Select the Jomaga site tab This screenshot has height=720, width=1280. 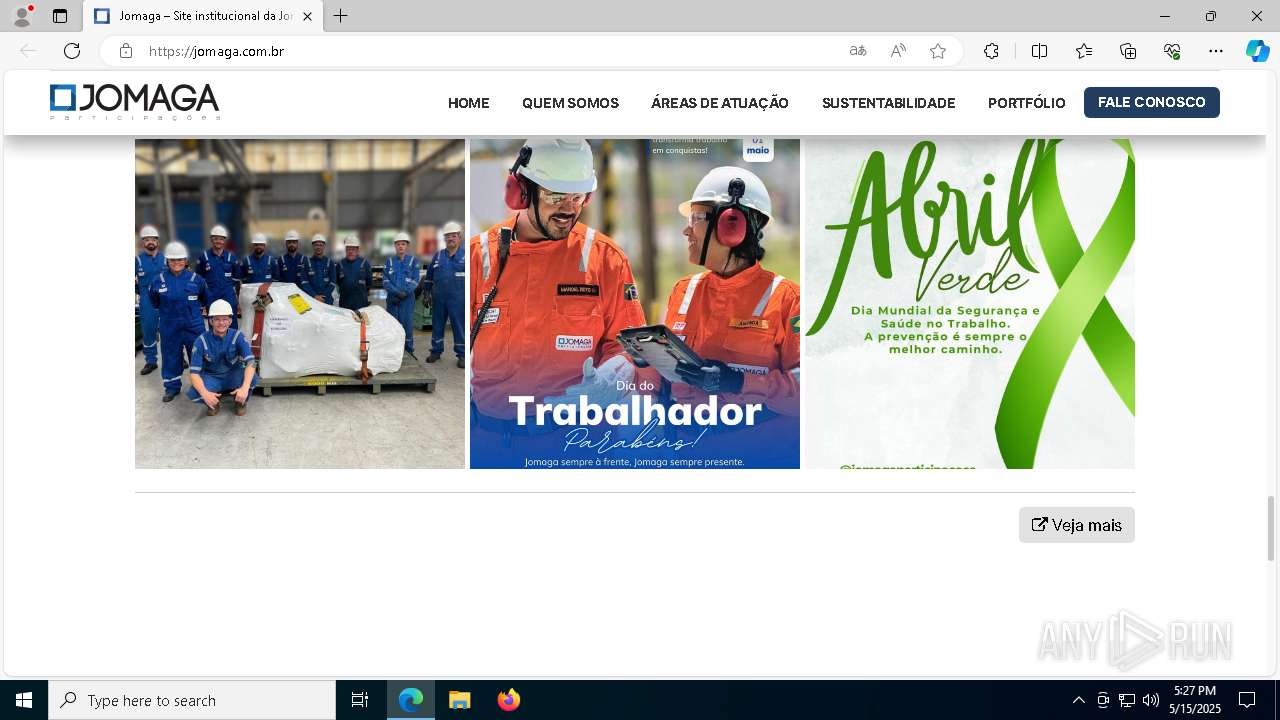tap(203, 16)
